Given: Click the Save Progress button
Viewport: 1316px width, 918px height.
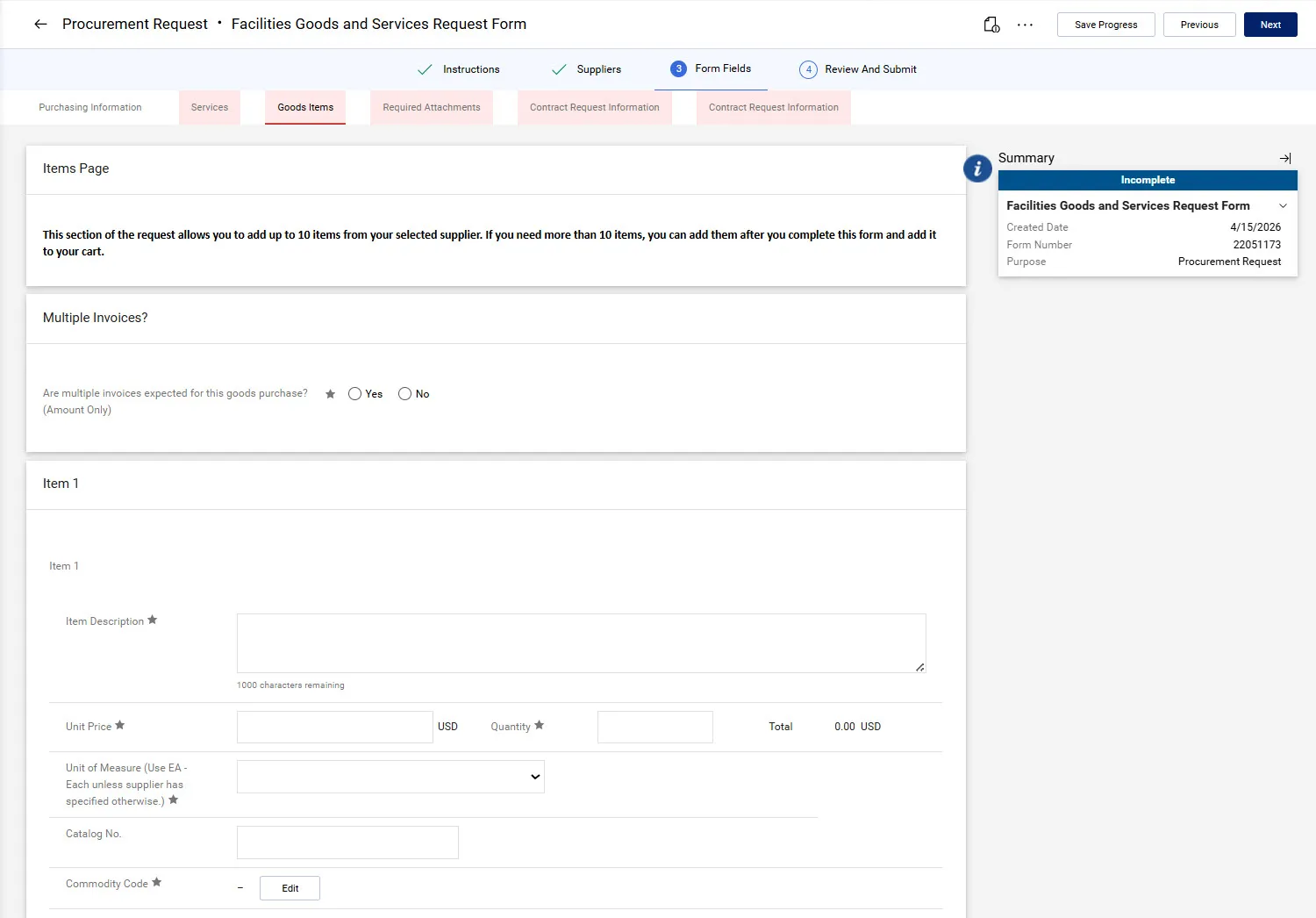Looking at the screenshot, I should point(1106,25).
